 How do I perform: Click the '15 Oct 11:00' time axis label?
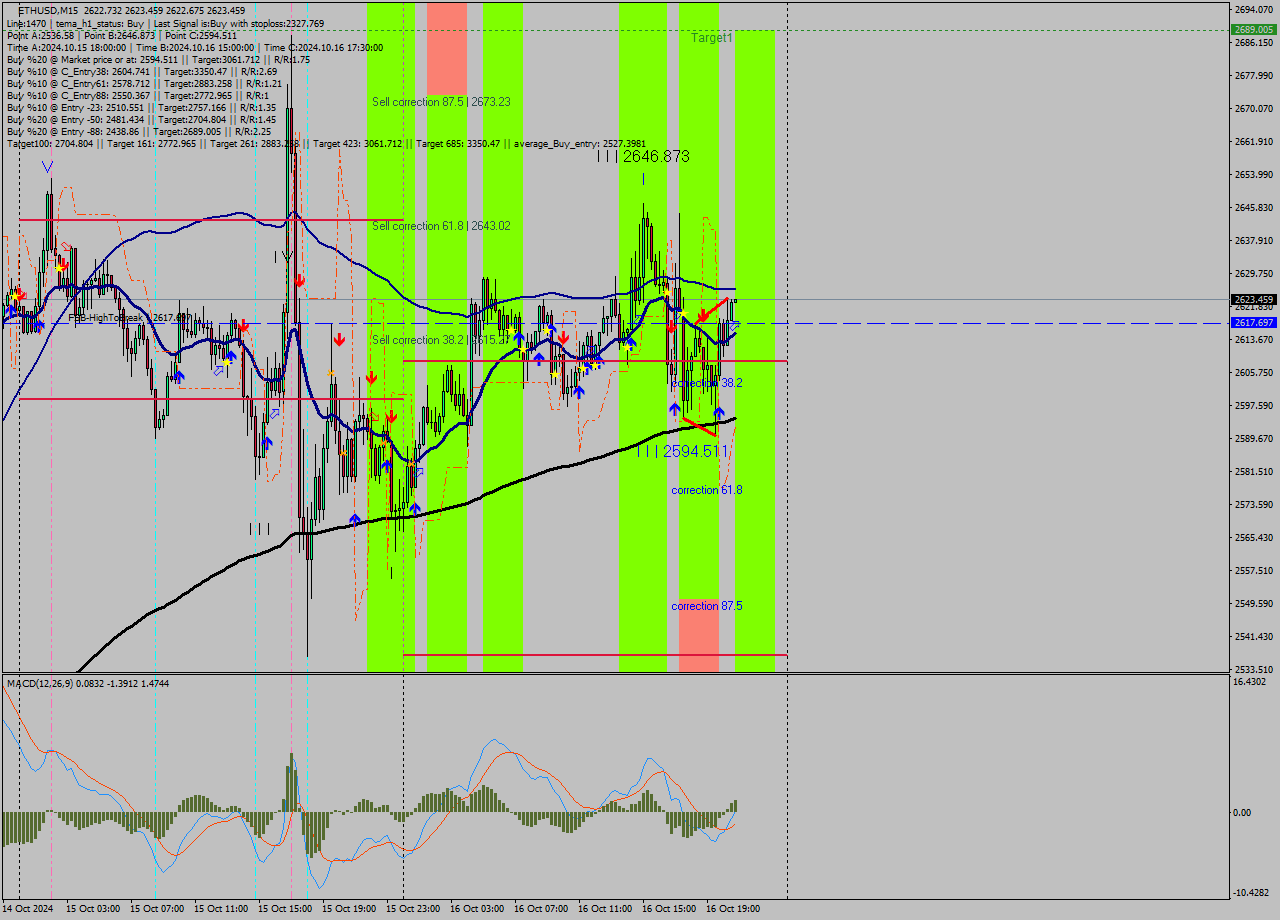click(x=222, y=909)
